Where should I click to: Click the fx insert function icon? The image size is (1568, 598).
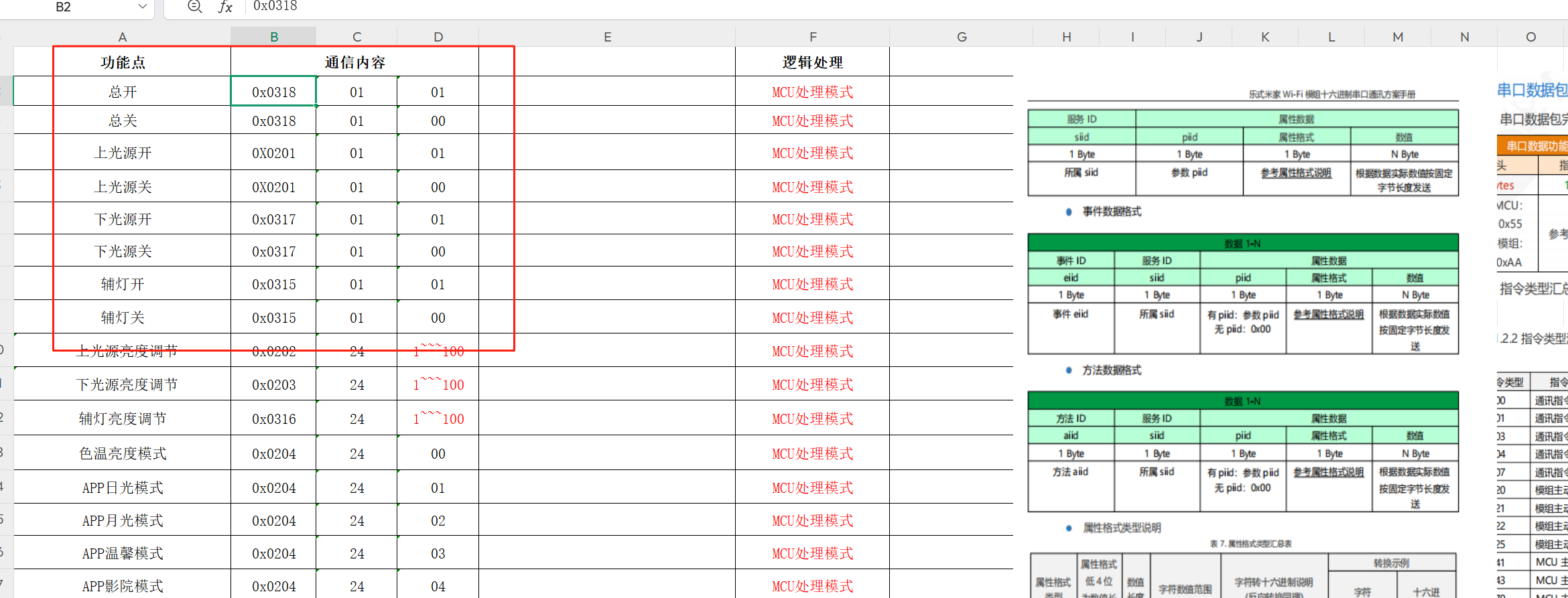[225, 7]
